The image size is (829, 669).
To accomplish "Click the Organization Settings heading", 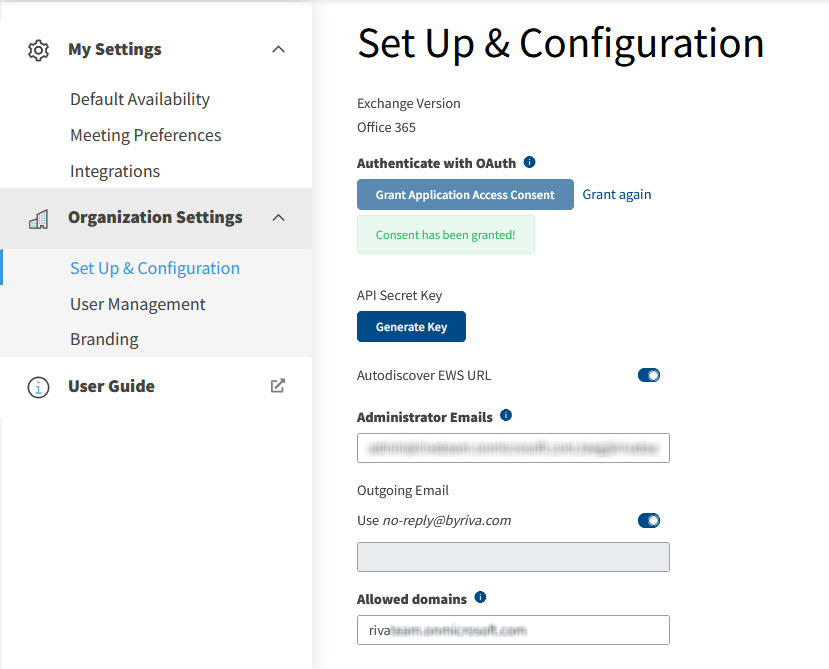I will click(155, 217).
